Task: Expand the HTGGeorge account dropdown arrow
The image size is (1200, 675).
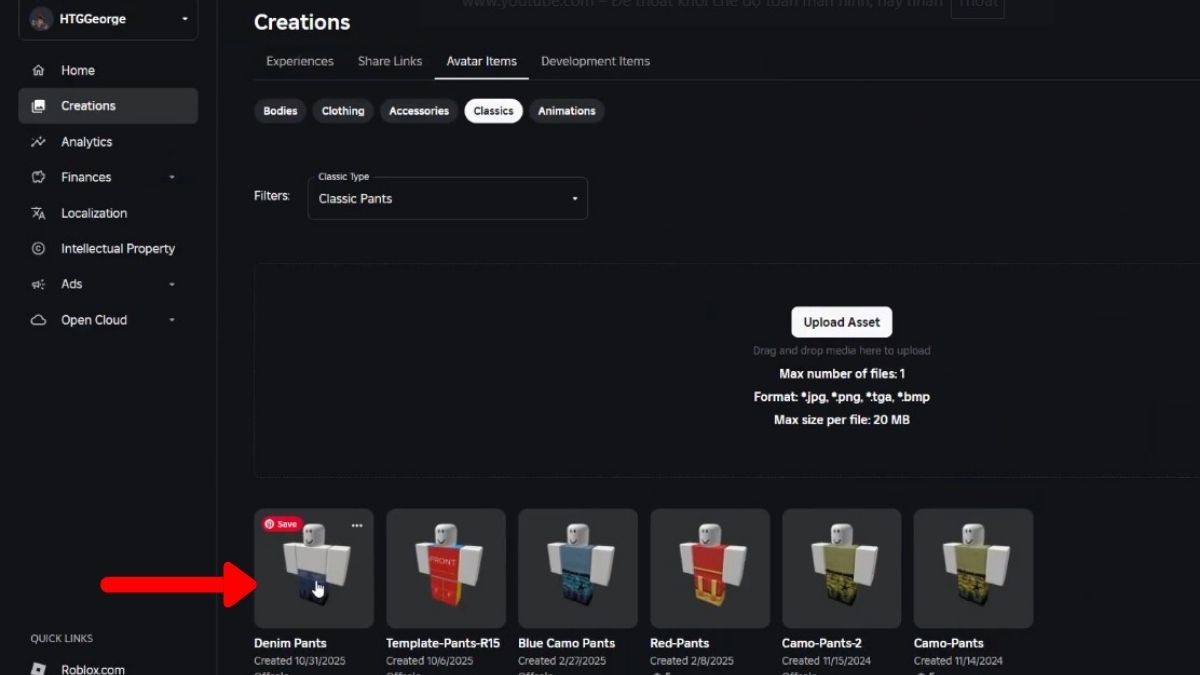Action: [x=185, y=19]
